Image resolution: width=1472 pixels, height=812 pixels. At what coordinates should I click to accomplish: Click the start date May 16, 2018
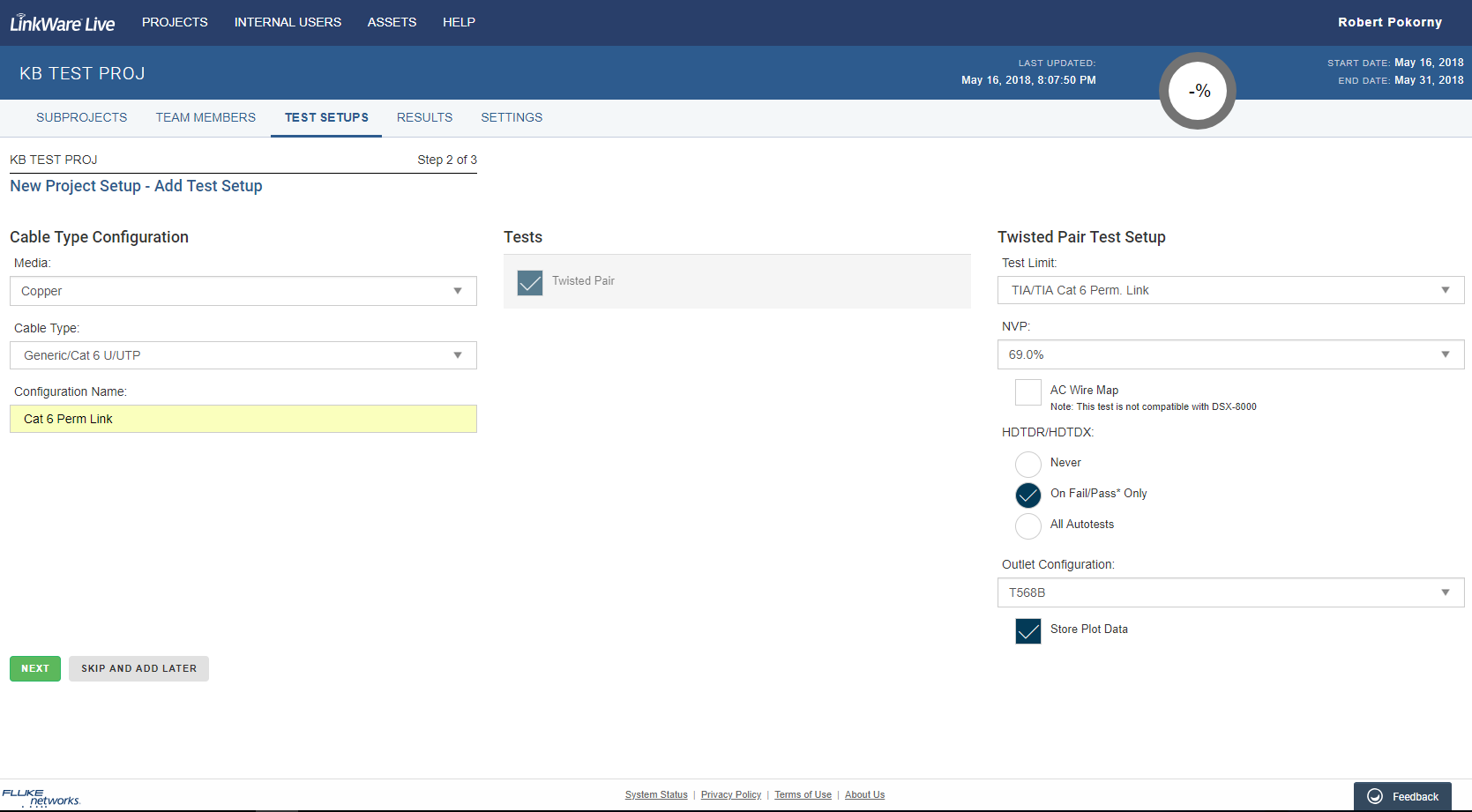(x=1429, y=63)
